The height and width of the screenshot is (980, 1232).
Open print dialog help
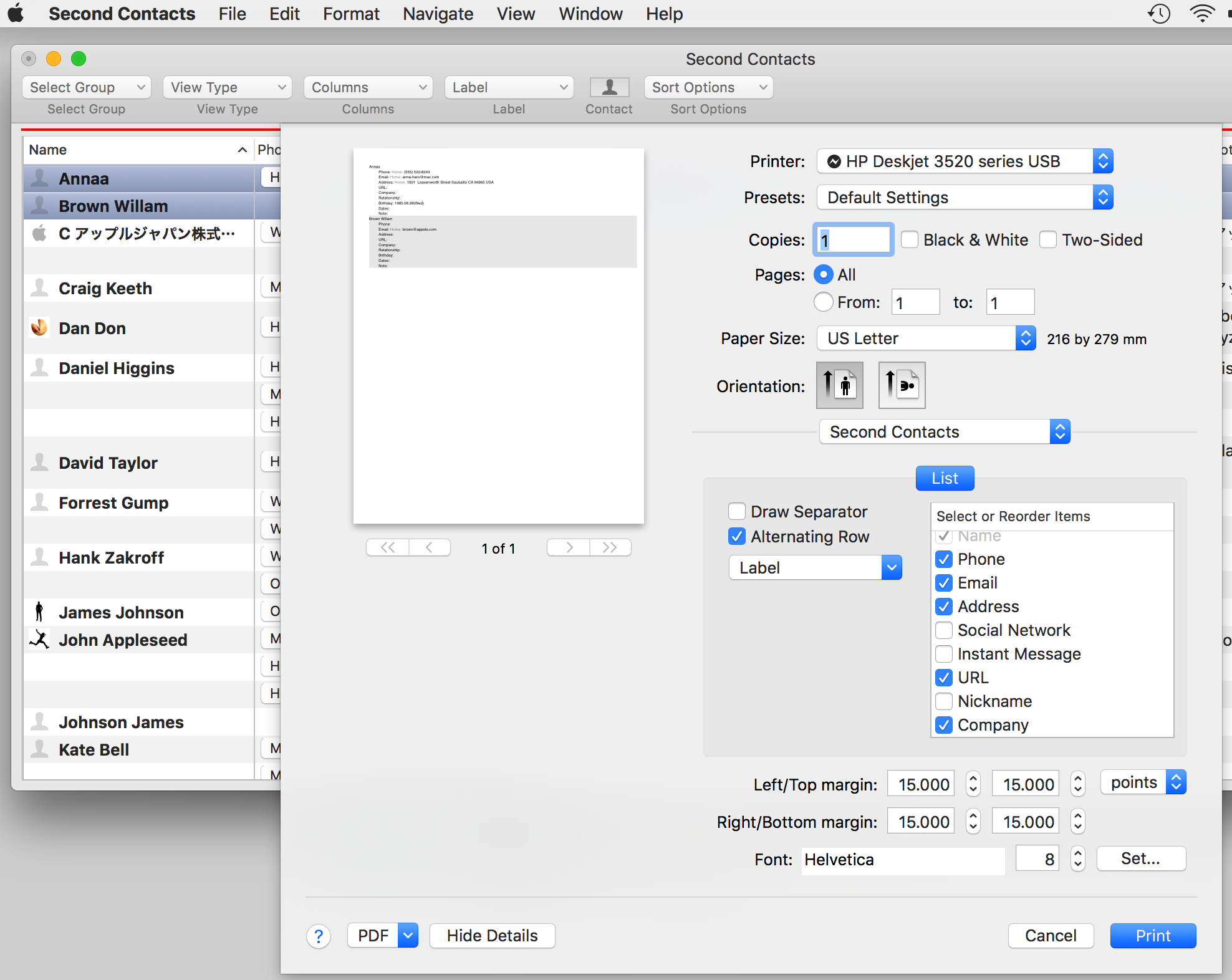coord(319,936)
